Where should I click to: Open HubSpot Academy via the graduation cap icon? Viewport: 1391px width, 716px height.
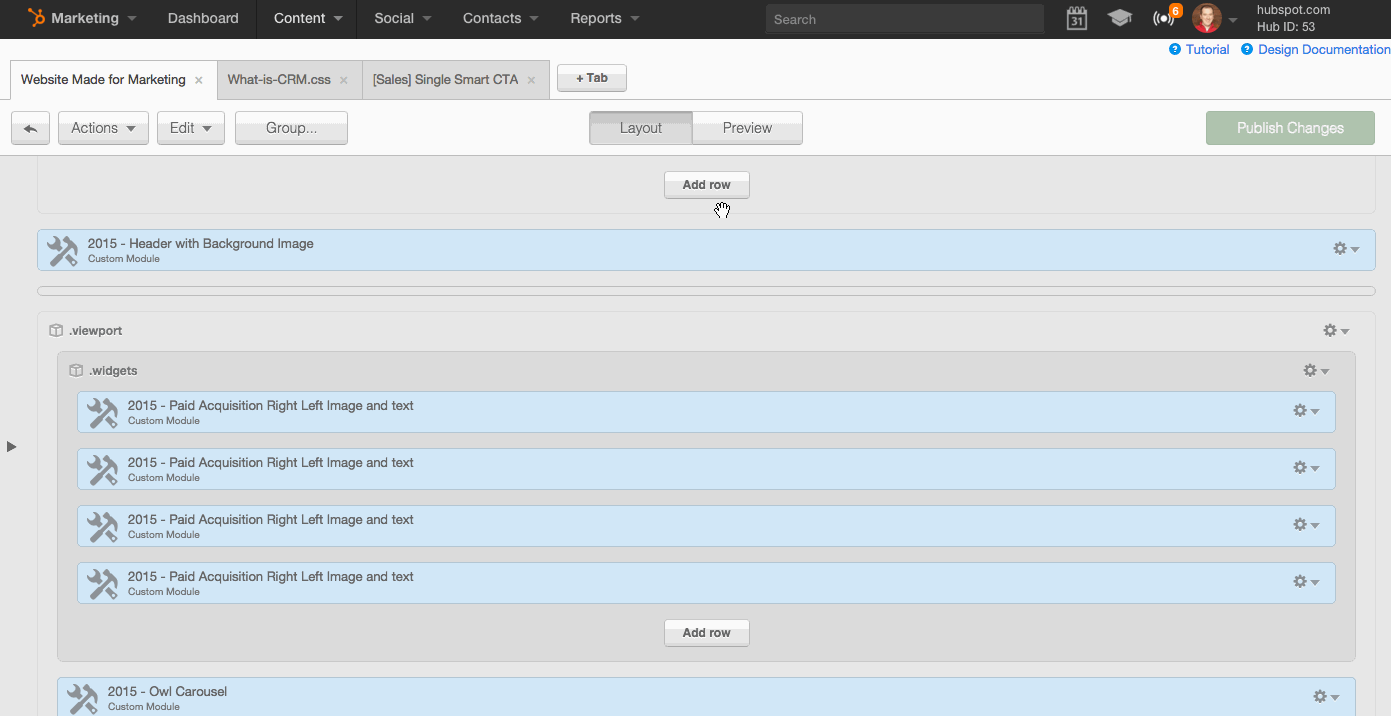[1119, 18]
